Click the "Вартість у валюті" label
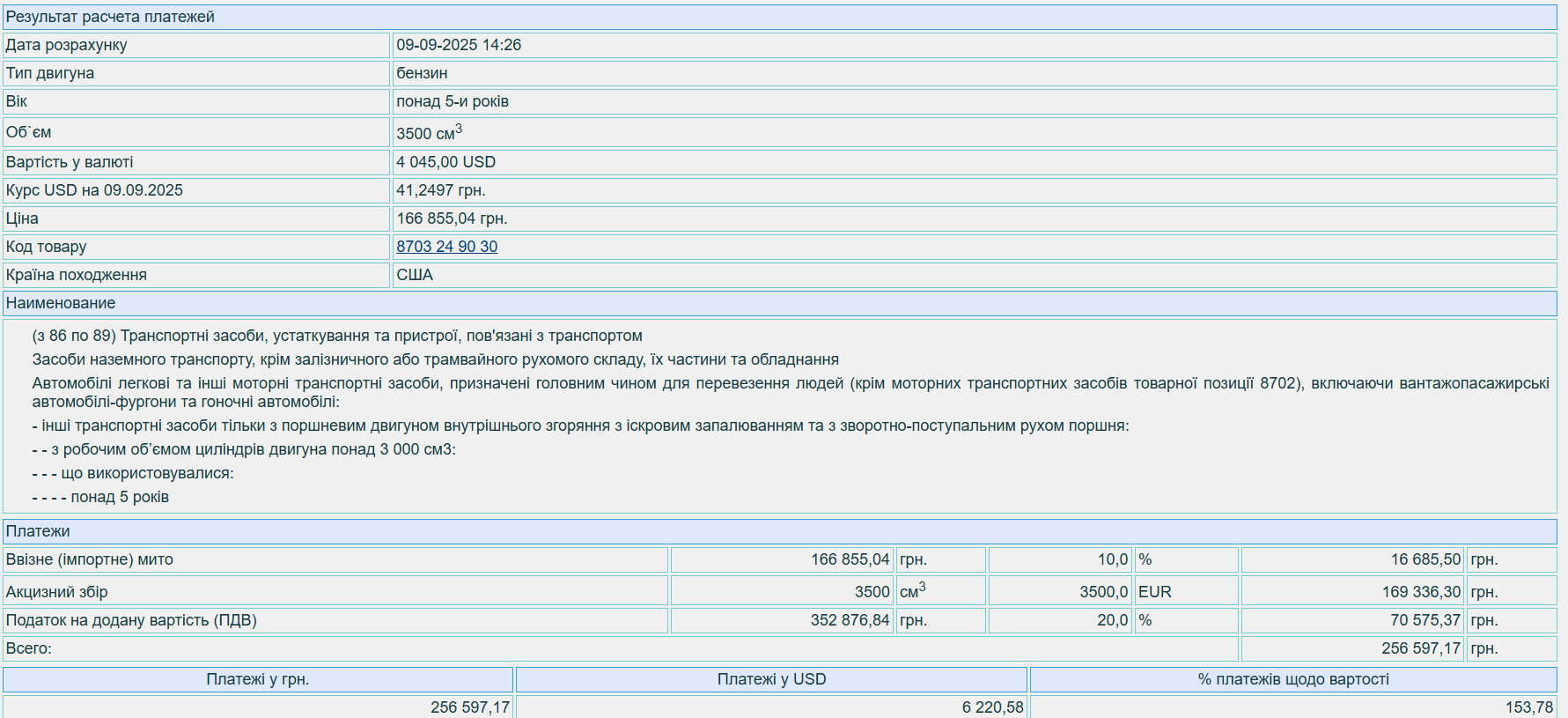 tap(70, 162)
